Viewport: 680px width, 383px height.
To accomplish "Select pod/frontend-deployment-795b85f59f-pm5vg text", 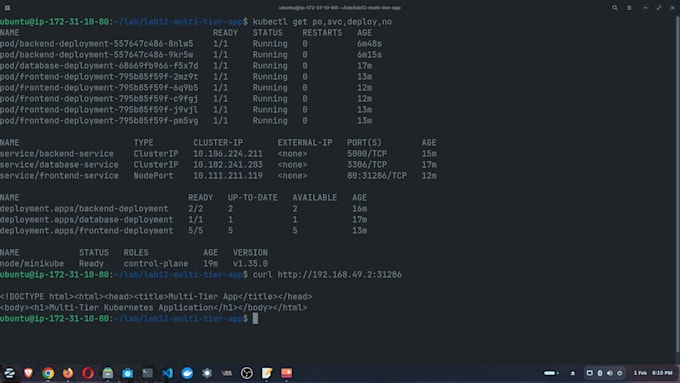I will (99, 121).
